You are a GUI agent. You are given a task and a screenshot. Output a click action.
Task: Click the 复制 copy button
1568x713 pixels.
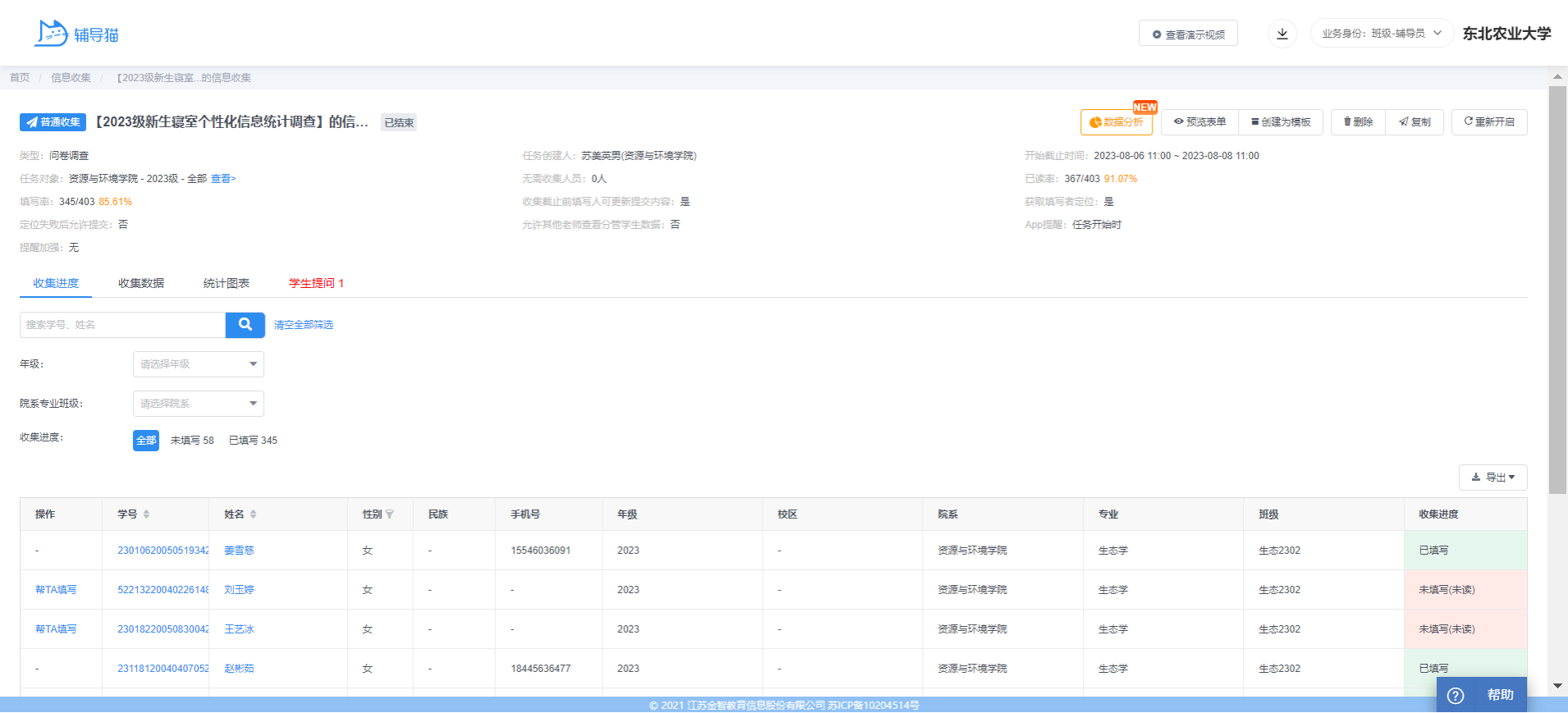tap(1414, 122)
